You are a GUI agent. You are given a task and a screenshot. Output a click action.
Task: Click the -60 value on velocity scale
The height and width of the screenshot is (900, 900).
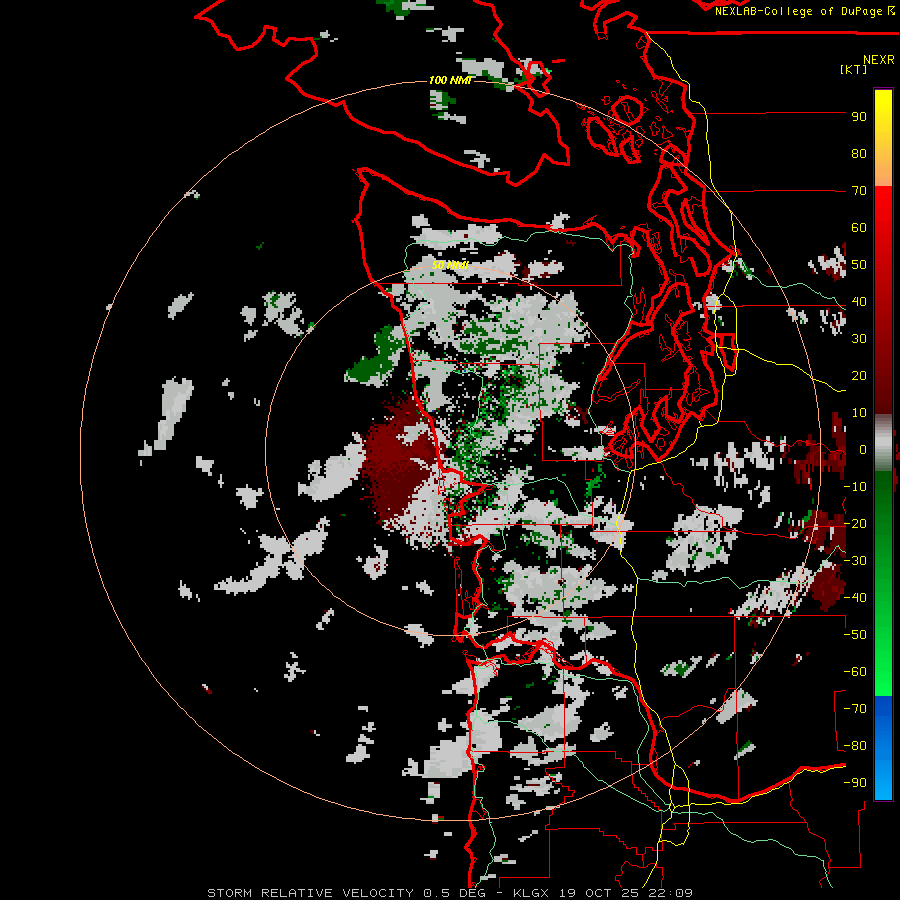click(855, 672)
